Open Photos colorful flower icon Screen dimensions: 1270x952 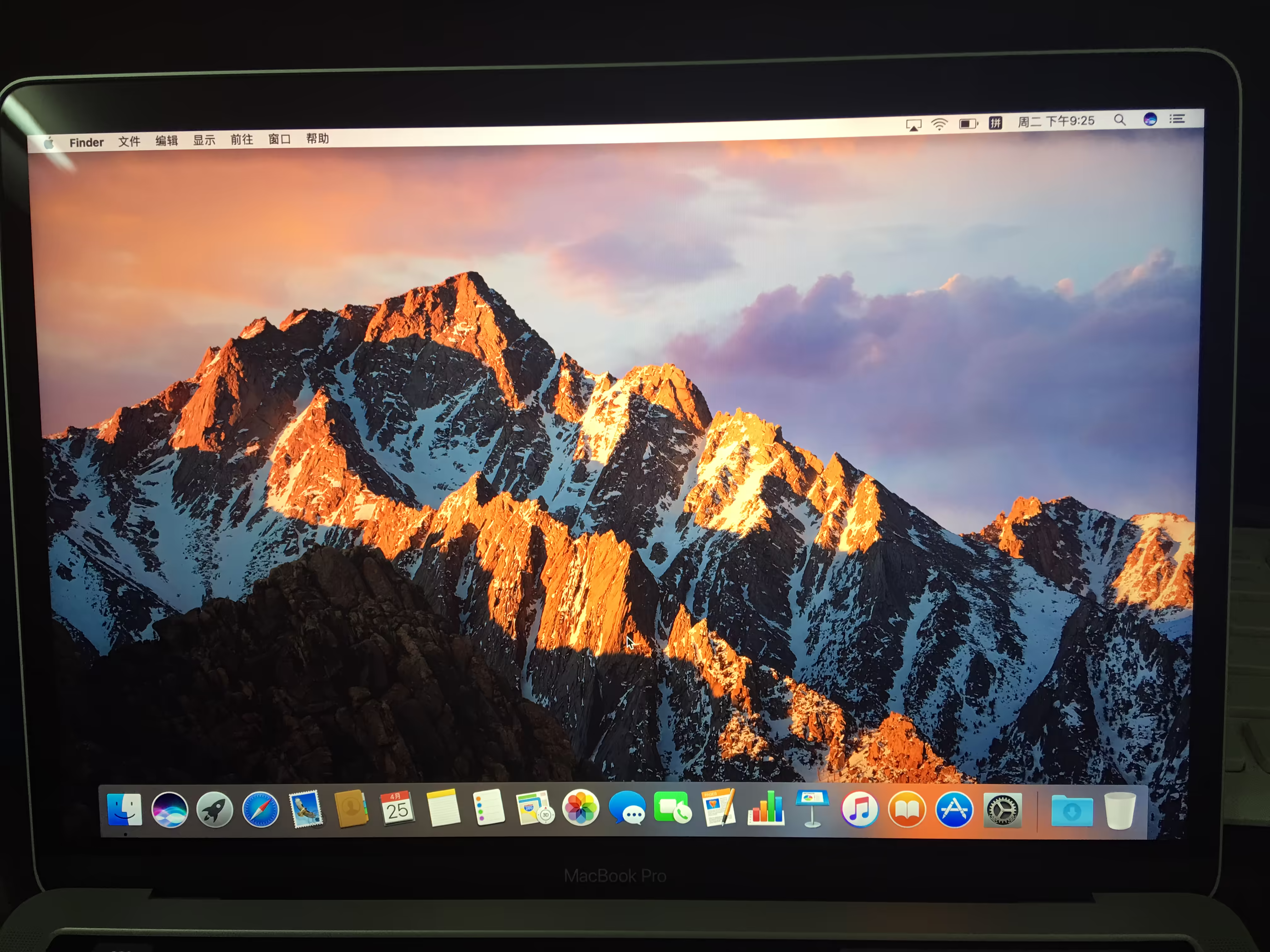[x=581, y=807]
